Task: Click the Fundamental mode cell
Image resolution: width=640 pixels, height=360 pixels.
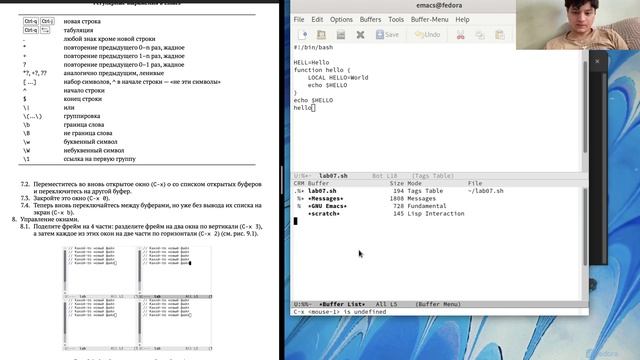Action: (427, 206)
